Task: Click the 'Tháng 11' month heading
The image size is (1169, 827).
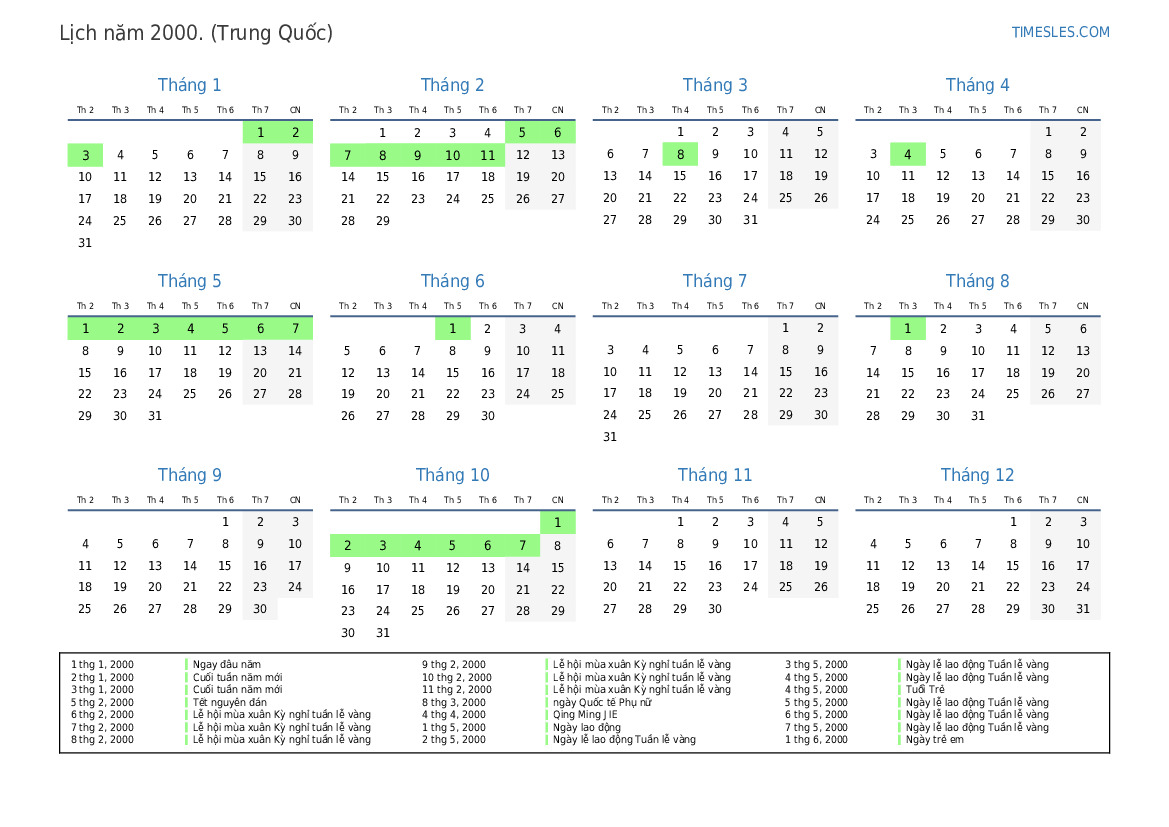Action: [x=715, y=475]
